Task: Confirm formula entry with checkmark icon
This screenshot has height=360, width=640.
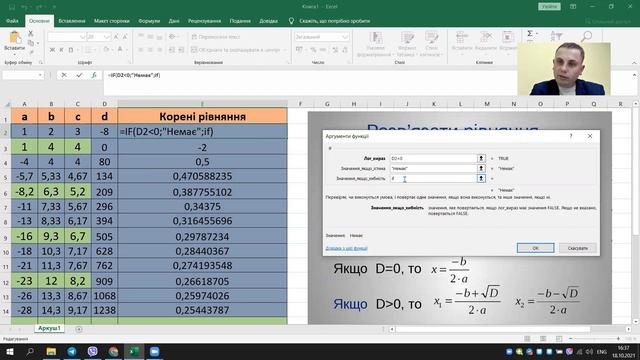Action: click(x=79, y=75)
